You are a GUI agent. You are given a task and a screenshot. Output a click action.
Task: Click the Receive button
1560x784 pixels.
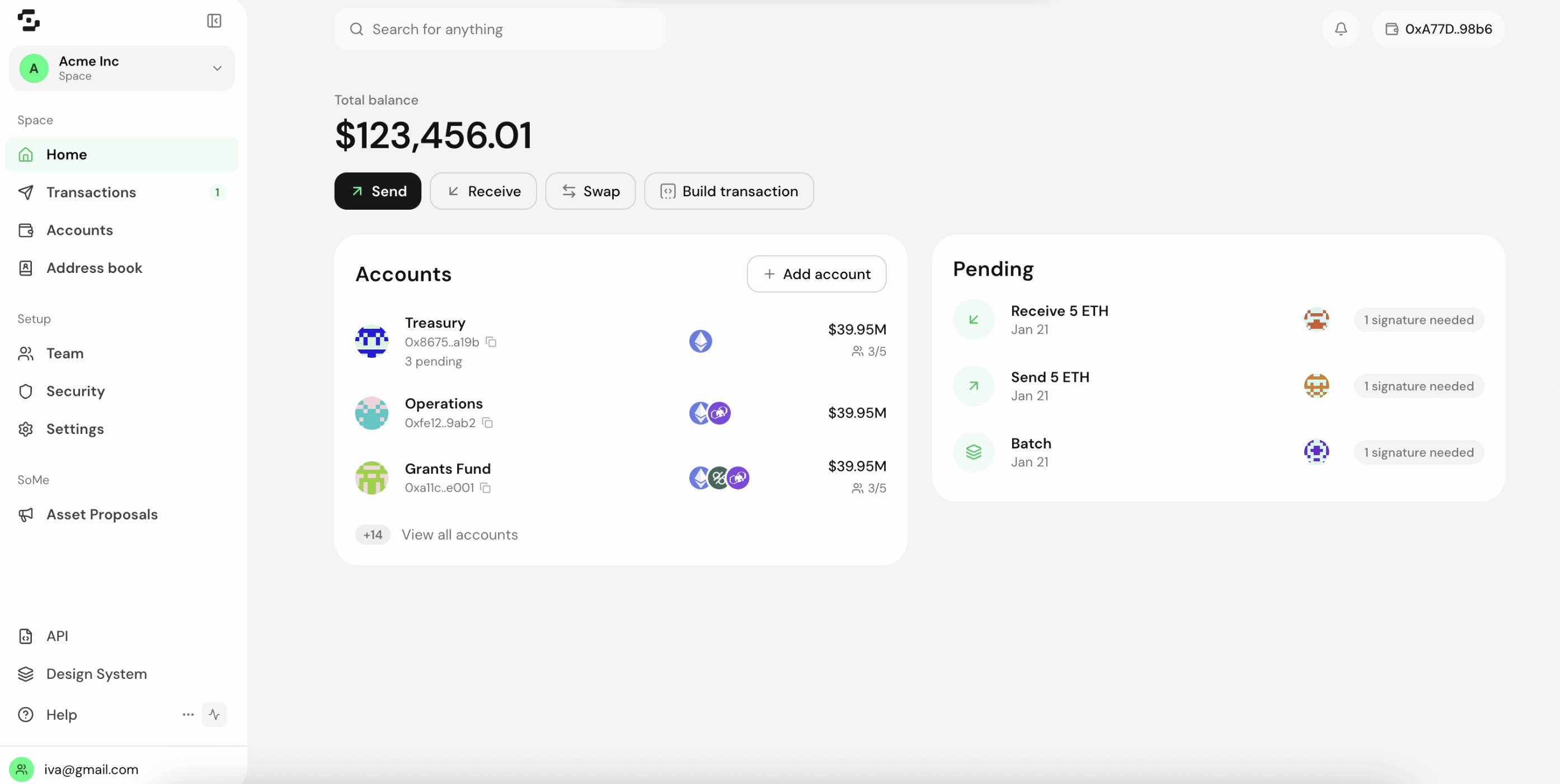pyautogui.click(x=483, y=191)
